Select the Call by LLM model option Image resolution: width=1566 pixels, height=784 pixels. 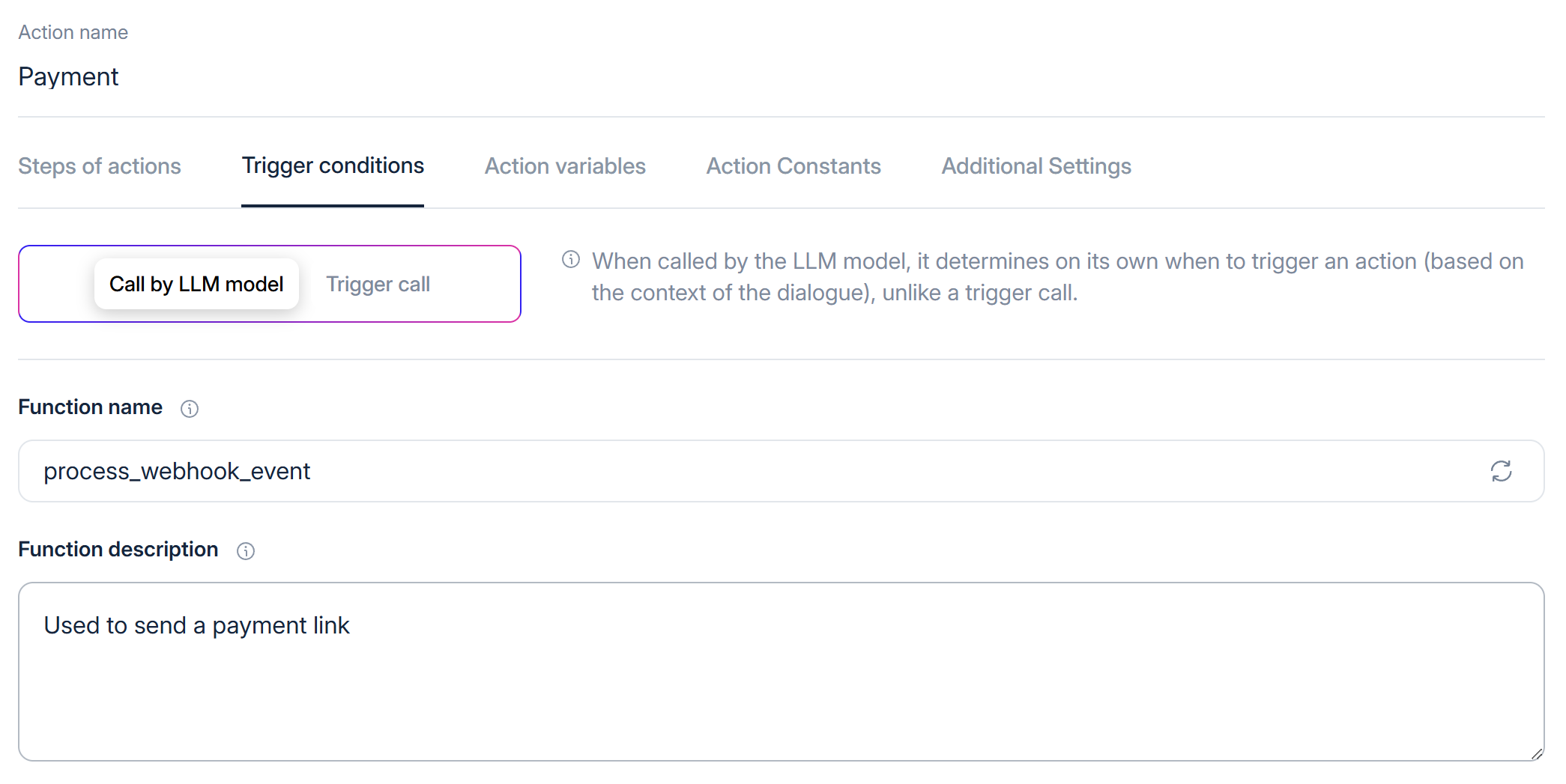click(x=196, y=285)
